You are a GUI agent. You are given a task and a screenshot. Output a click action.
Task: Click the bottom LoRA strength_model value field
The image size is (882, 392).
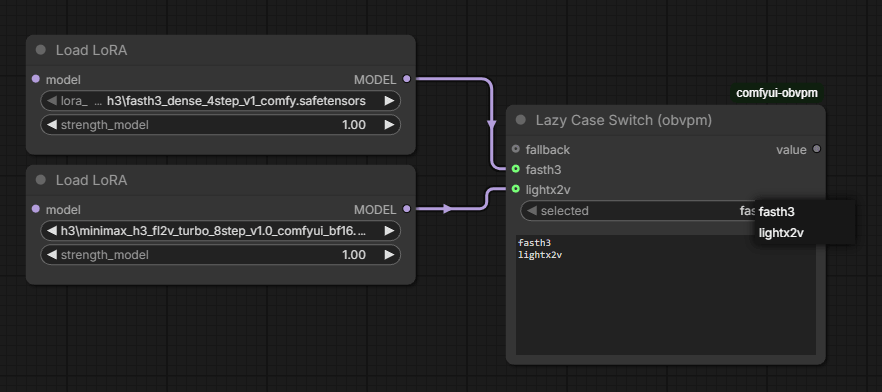(220, 255)
